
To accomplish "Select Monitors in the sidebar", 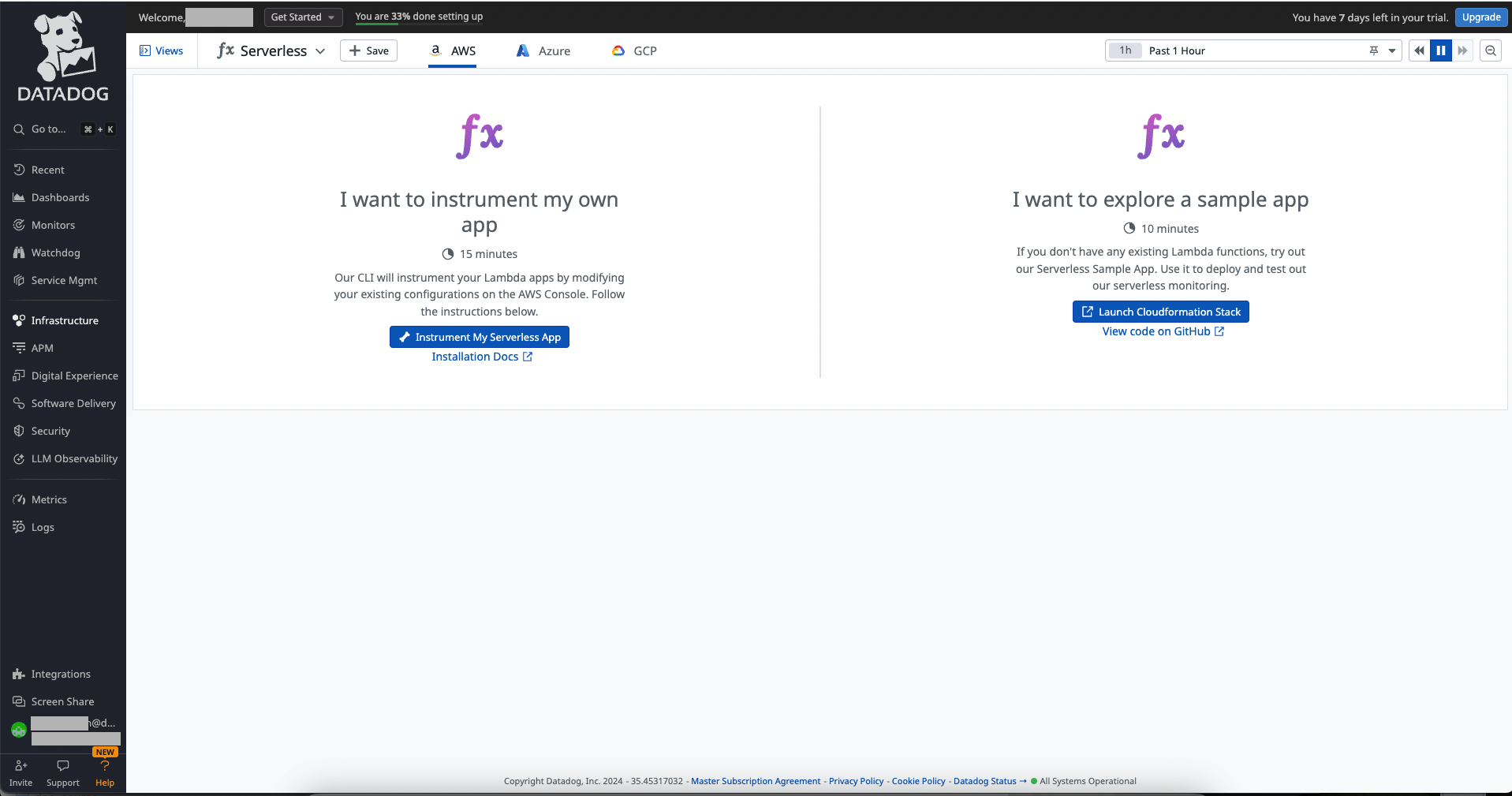I will 53,225.
